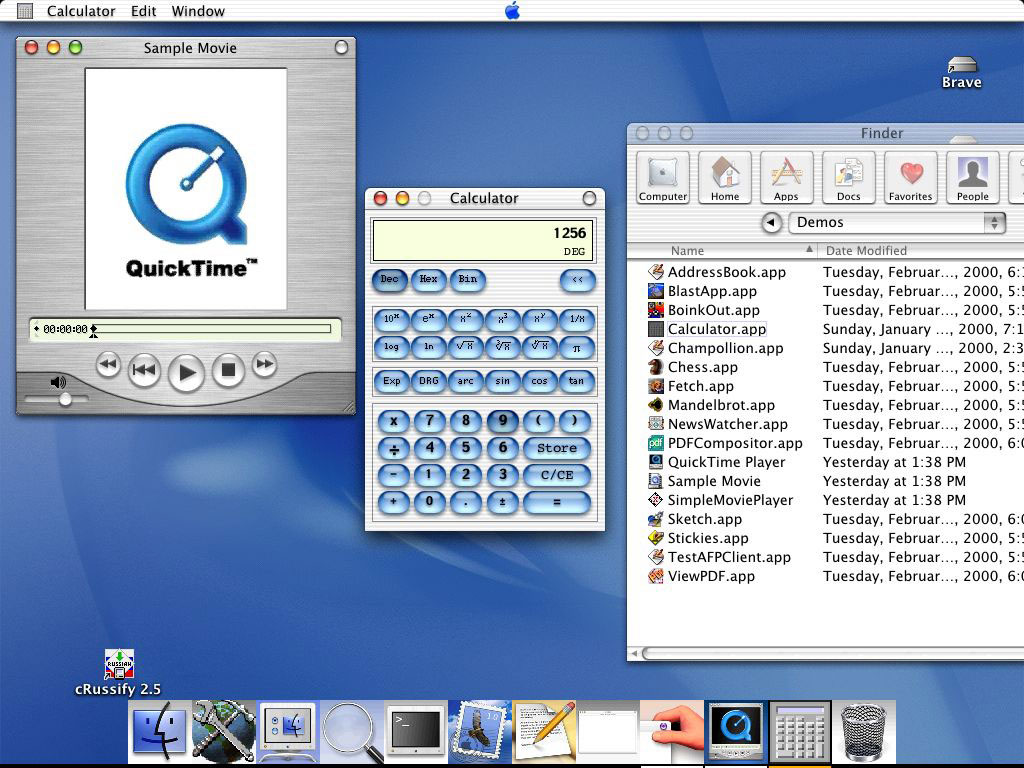Select Stickies.app icon in Finder list
1024x768 pixels.
pos(656,537)
